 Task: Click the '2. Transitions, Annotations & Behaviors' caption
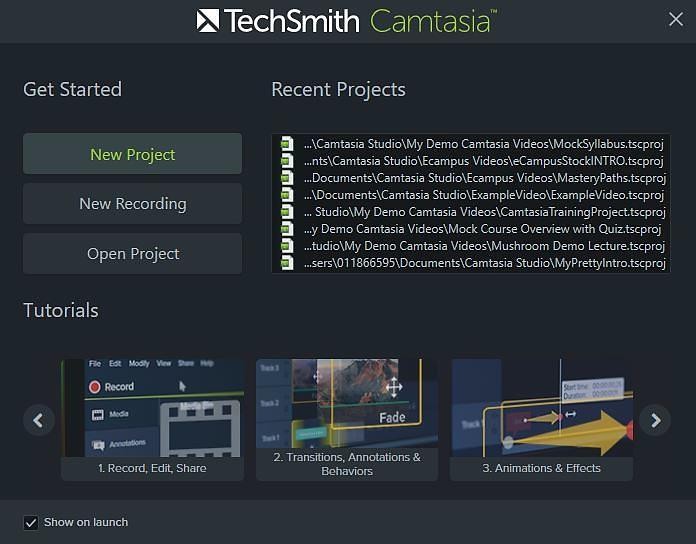point(347,464)
